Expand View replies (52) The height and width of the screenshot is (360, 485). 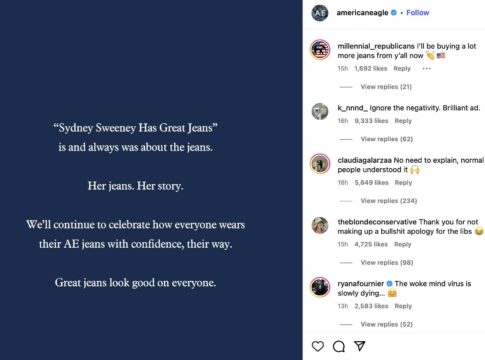click(387, 324)
